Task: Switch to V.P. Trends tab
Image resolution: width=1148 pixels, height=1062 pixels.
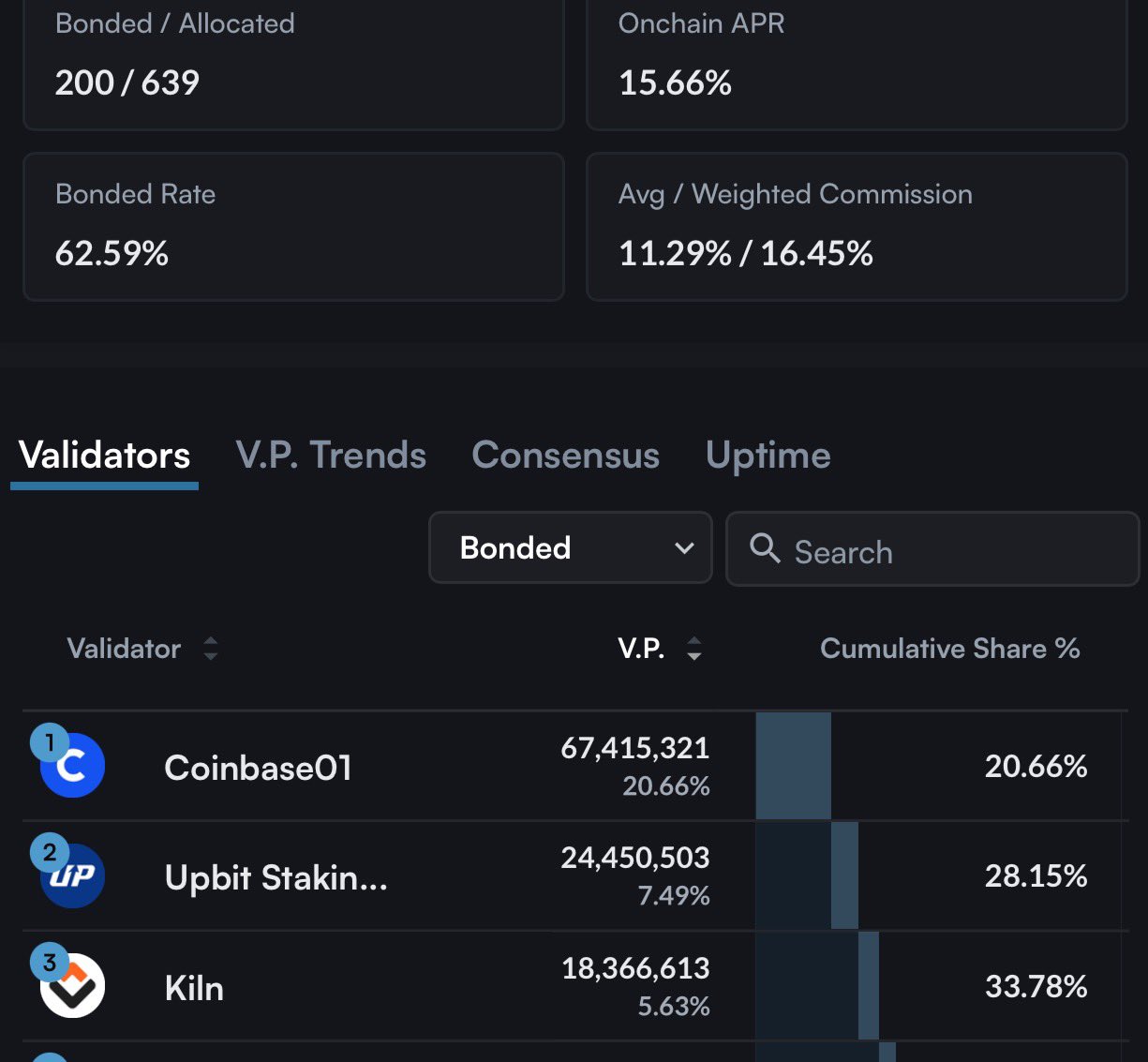Action: pos(331,456)
